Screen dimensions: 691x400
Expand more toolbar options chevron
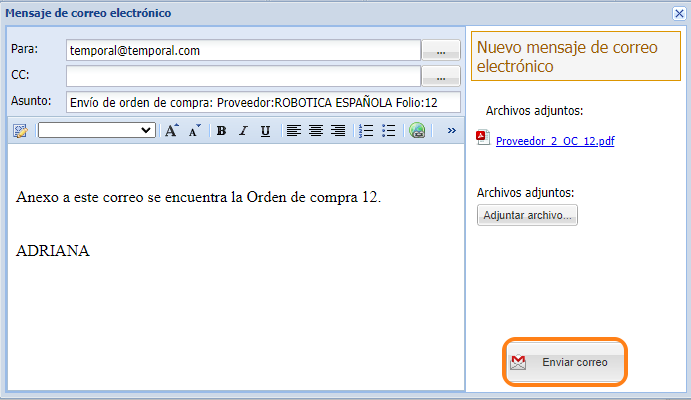[x=452, y=130]
